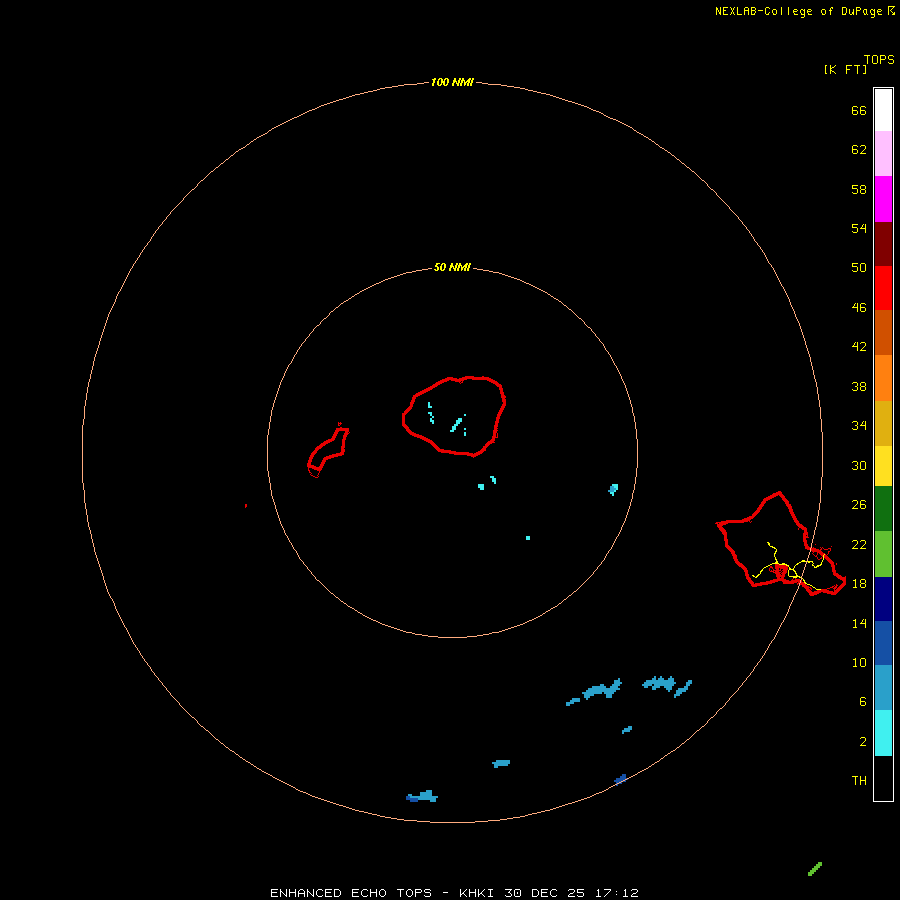
Task: Click the small narrow island outline west of center
Action: 328,451
